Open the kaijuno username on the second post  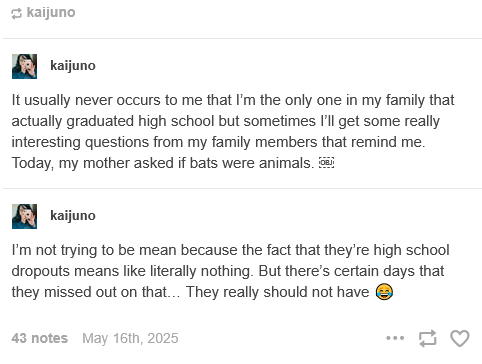click(73, 215)
